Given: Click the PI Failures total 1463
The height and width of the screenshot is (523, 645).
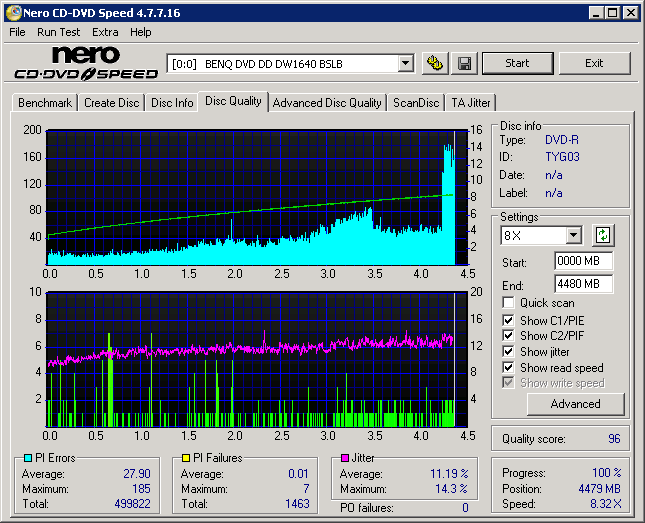Looking at the screenshot, I should pos(297,504).
